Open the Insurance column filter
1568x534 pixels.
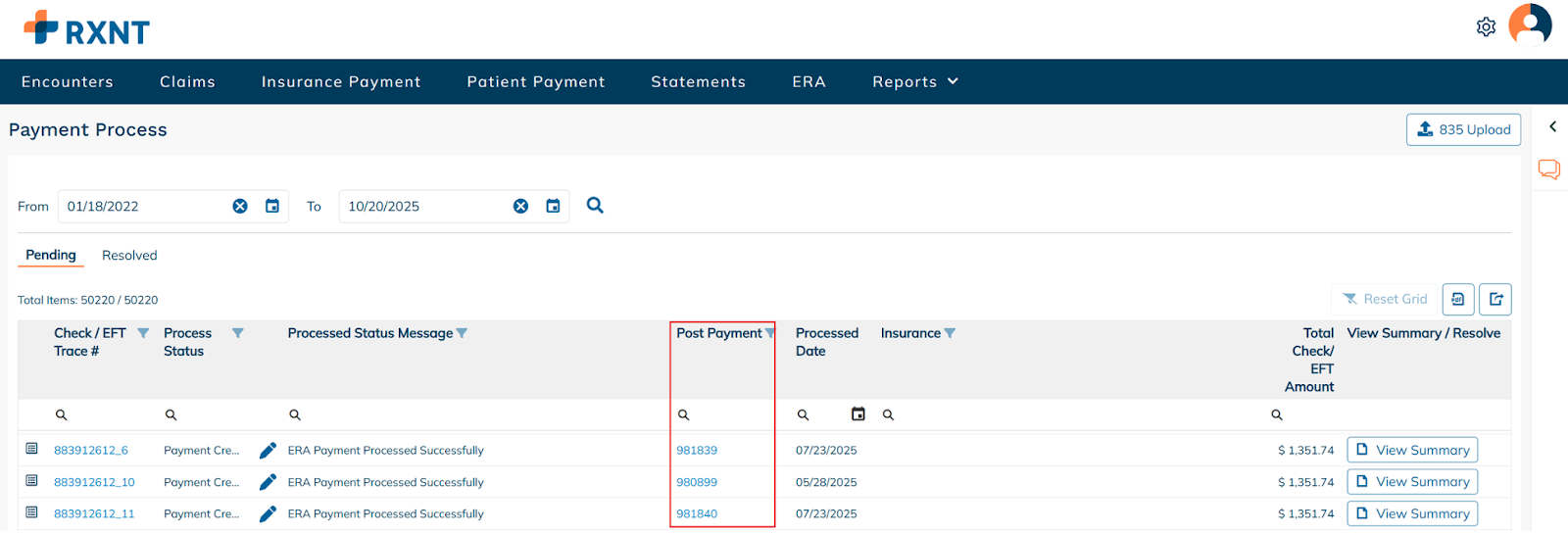point(950,333)
